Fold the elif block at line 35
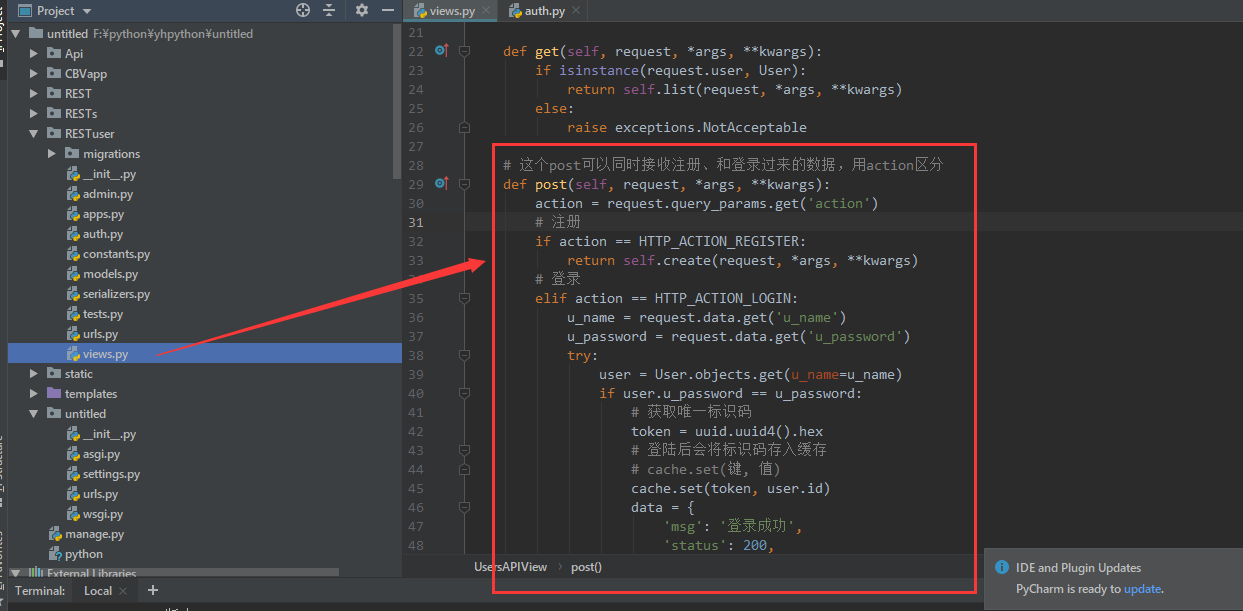This screenshot has width=1243, height=611. tap(464, 298)
